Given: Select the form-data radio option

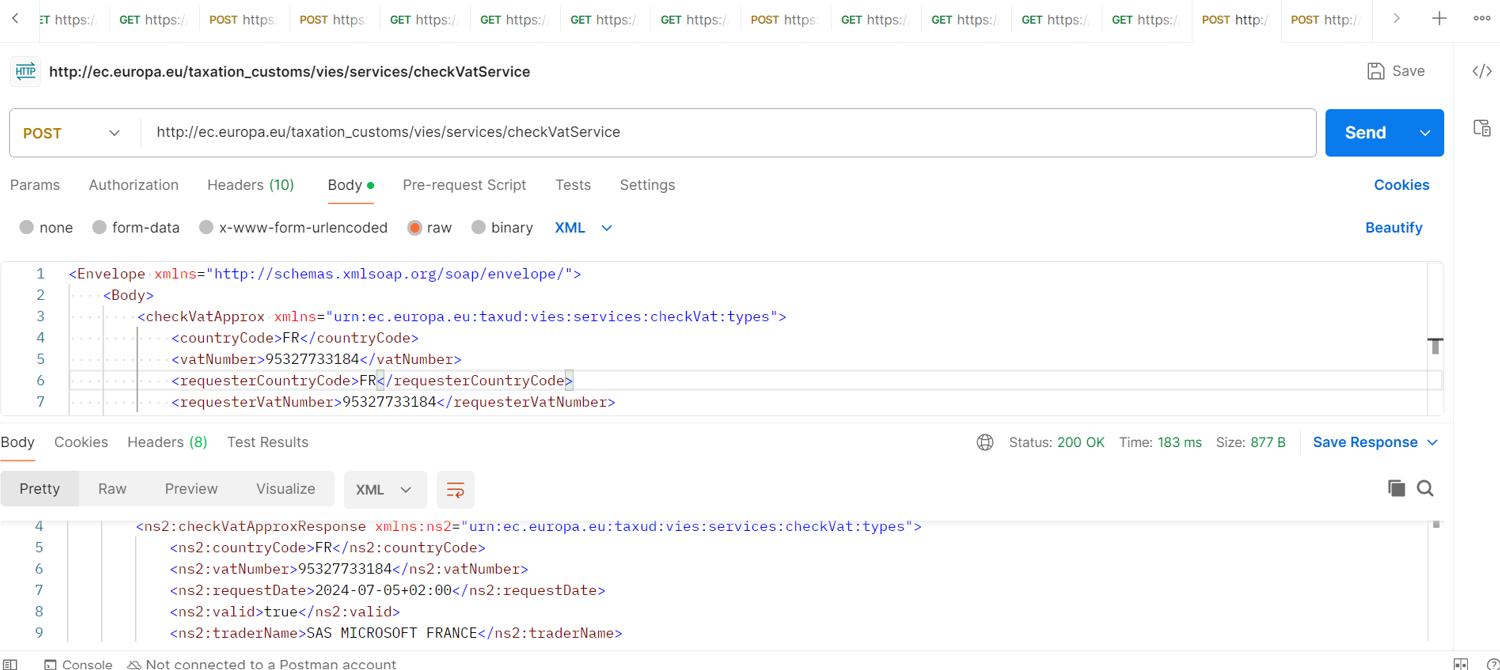Looking at the screenshot, I should [x=99, y=228].
